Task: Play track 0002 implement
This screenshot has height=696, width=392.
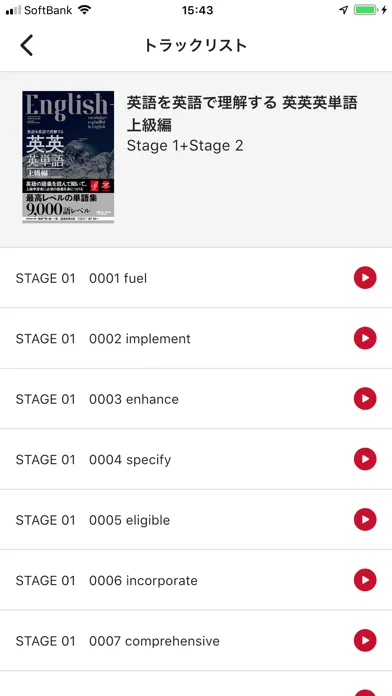Action: [365, 338]
